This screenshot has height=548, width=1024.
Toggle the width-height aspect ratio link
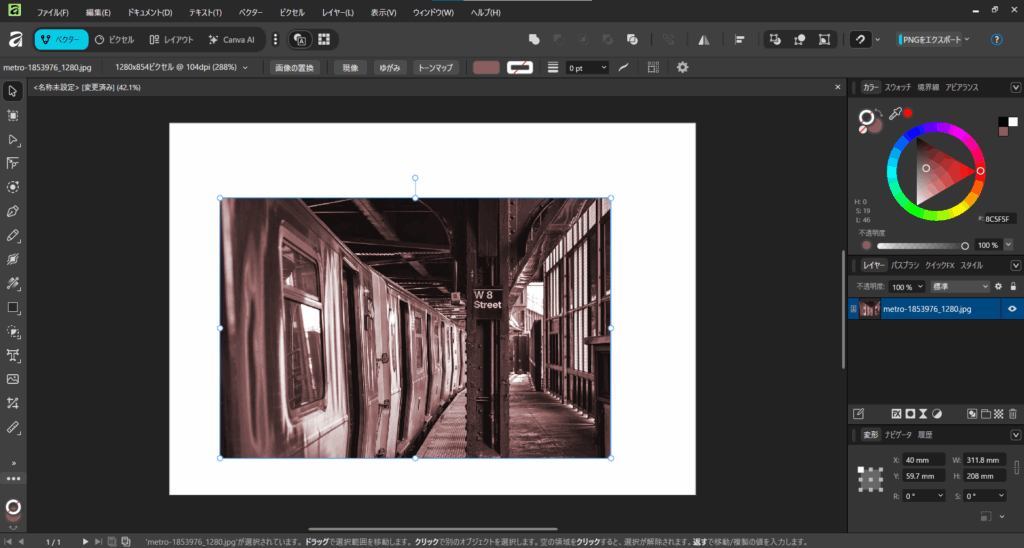(x=1015, y=468)
